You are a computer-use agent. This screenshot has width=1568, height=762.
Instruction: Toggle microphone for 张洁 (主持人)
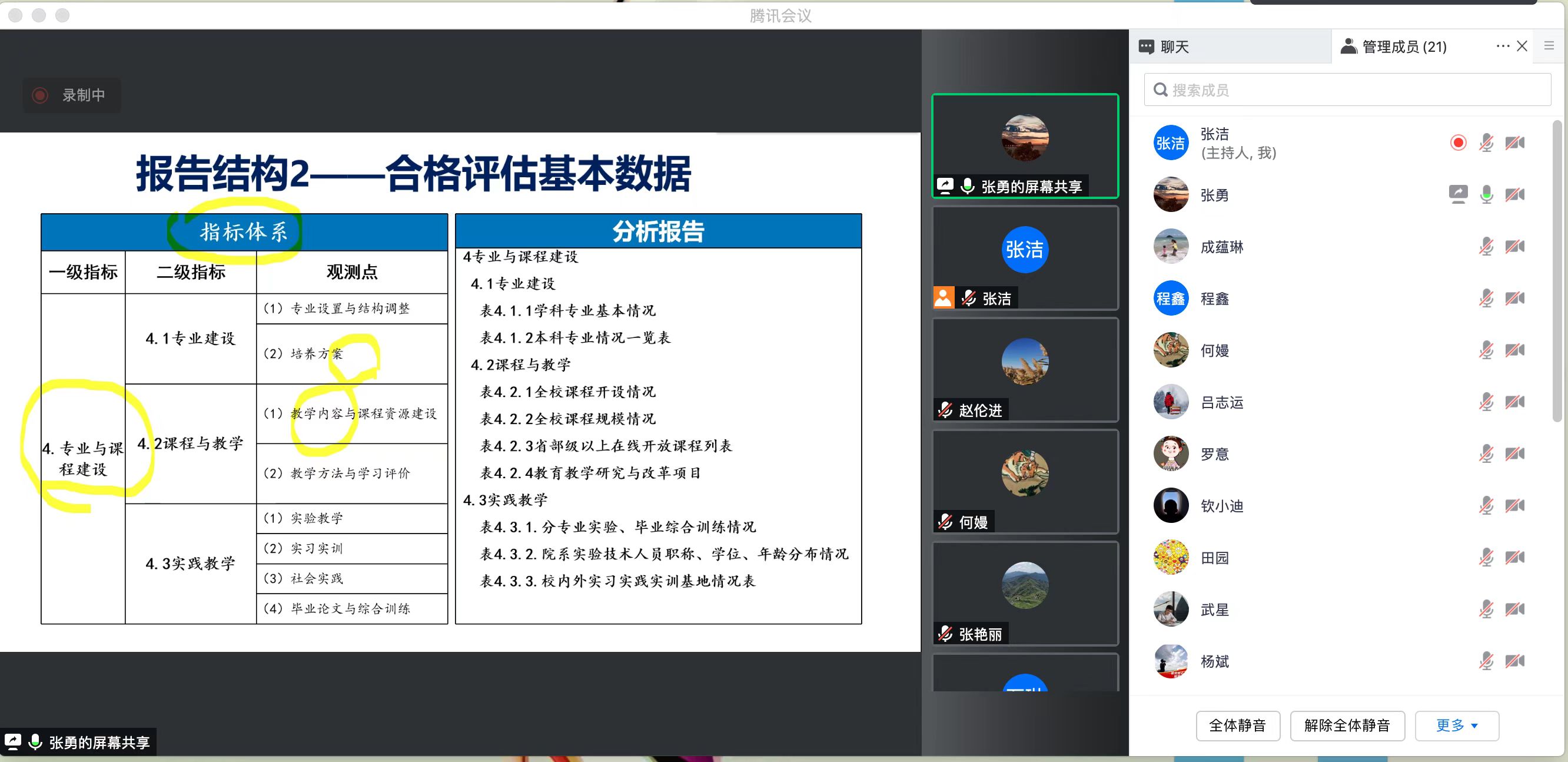[x=1486, y=143]
